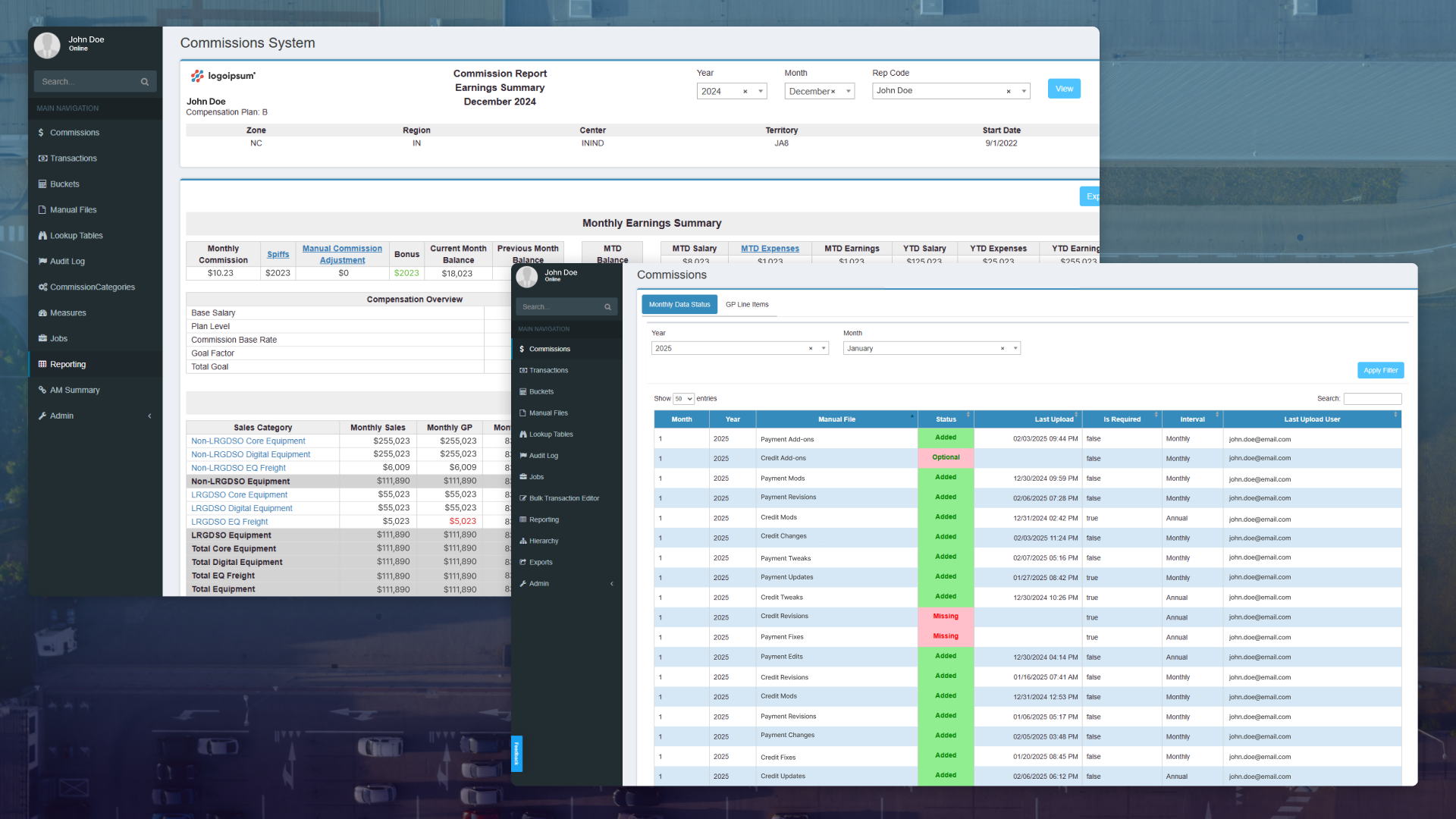1456x819 pixels.
Task: Switch to the GP Line Items tab
Action: (x=746, y=305)
